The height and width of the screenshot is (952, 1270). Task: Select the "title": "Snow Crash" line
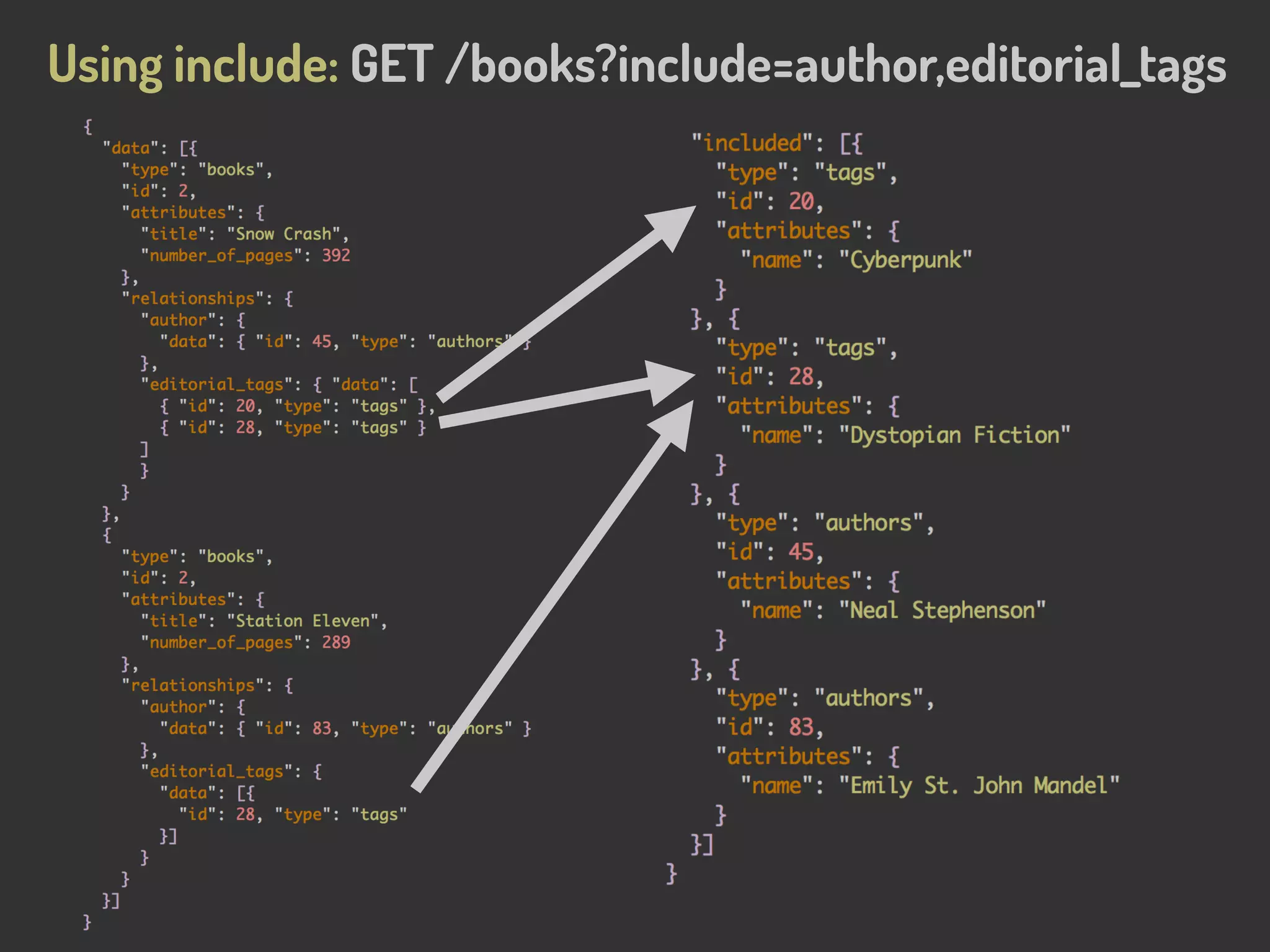[x=245, y=234]
